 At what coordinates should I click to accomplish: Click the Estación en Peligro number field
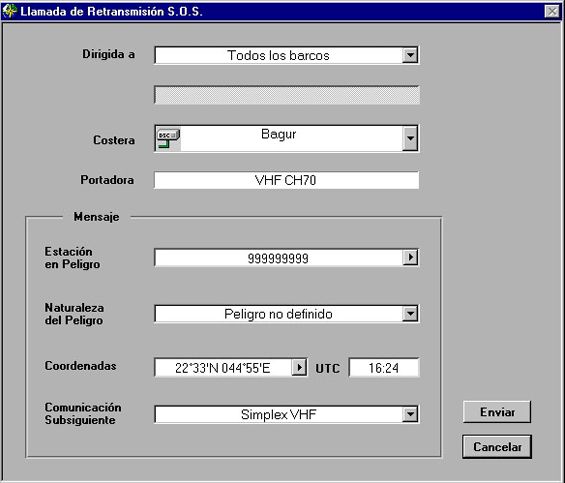pyautogui.click(x=279, y=258)
